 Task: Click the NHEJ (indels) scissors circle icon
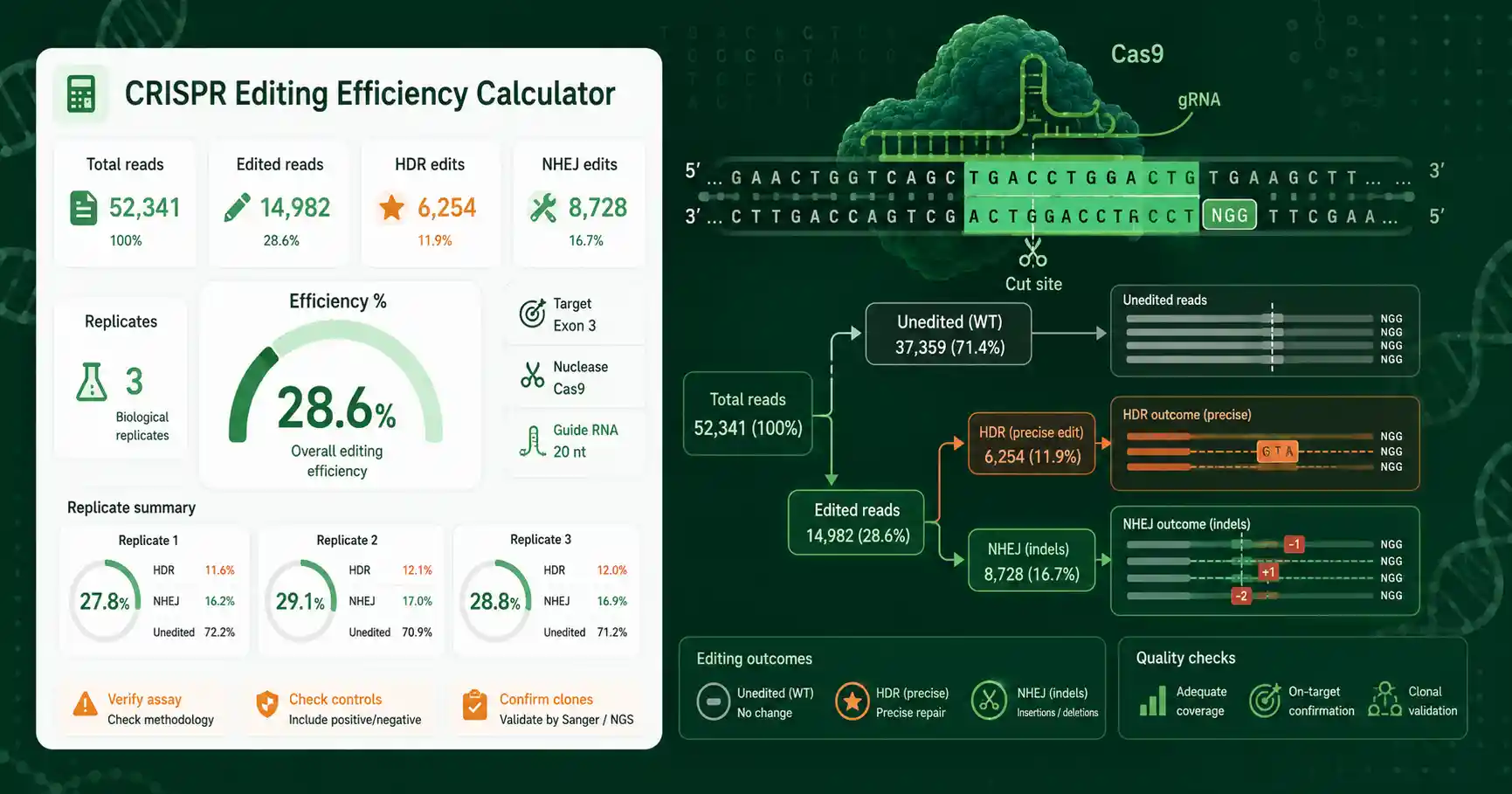coord(989,701)
